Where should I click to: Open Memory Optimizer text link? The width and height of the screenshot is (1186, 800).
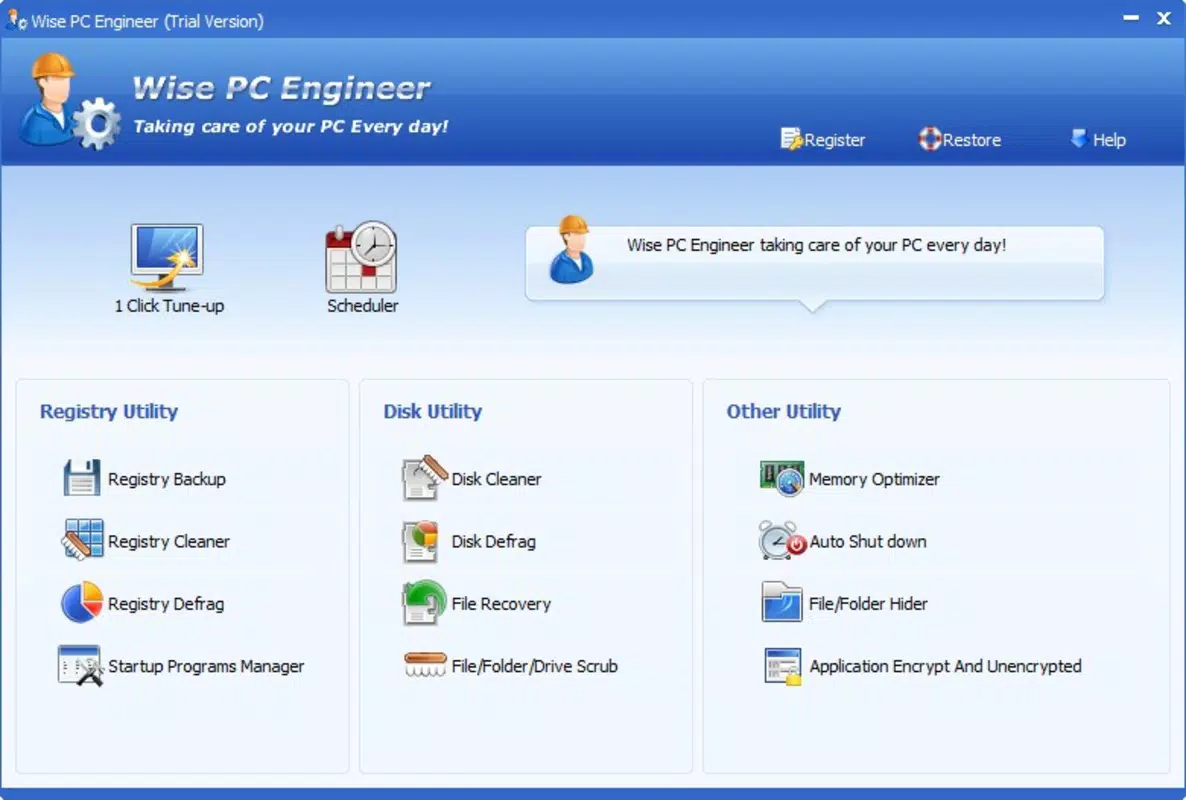874,479
